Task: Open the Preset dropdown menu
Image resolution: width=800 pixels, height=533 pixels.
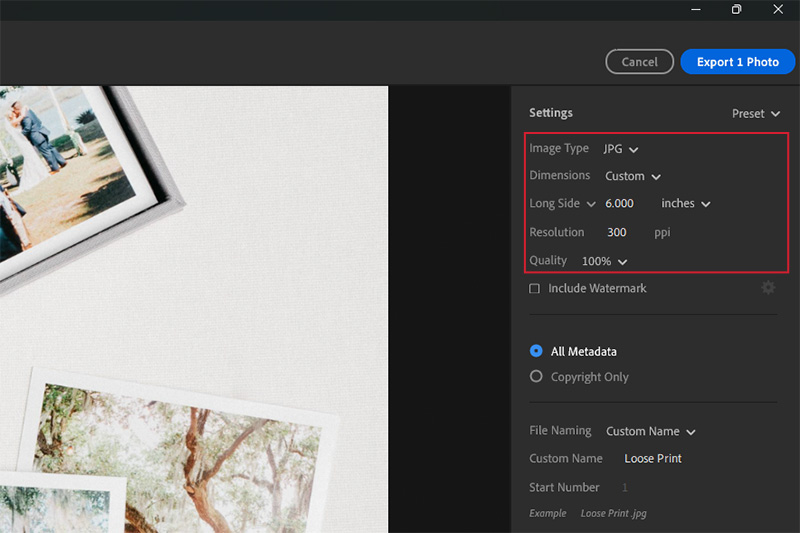Action: (x=755, y=114)
